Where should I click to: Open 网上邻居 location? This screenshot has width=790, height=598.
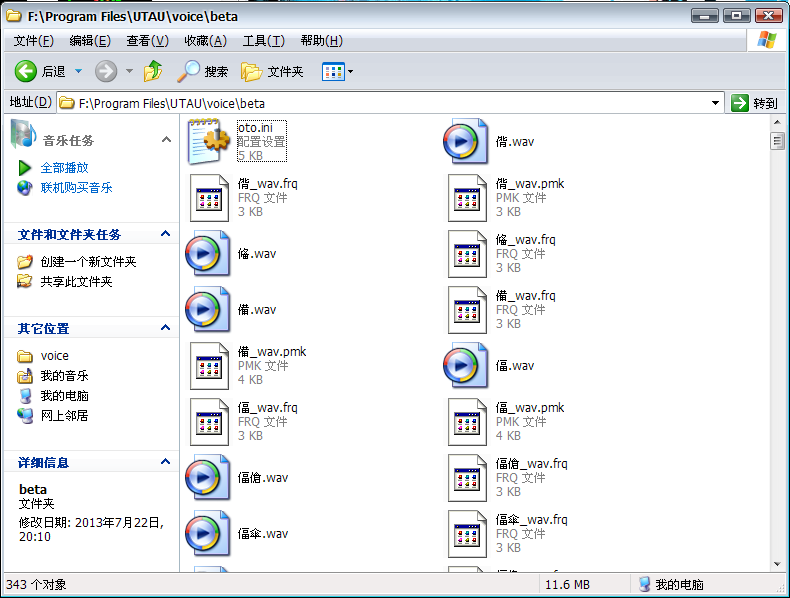coord(64,416)
